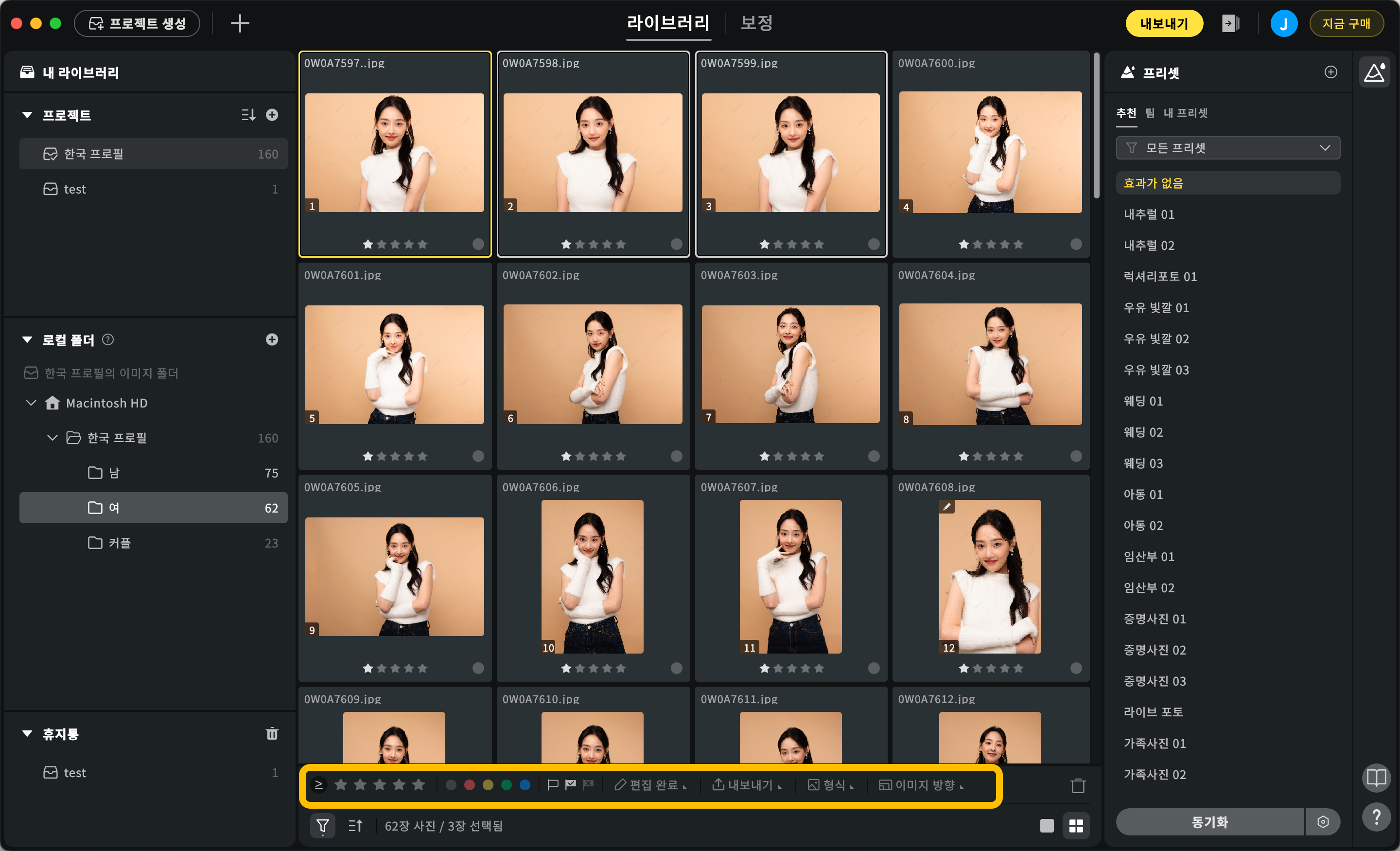Open the 로컬 폴더 help icon
This screenshot has height=851, width=1400.
click(x=108, y=339)
